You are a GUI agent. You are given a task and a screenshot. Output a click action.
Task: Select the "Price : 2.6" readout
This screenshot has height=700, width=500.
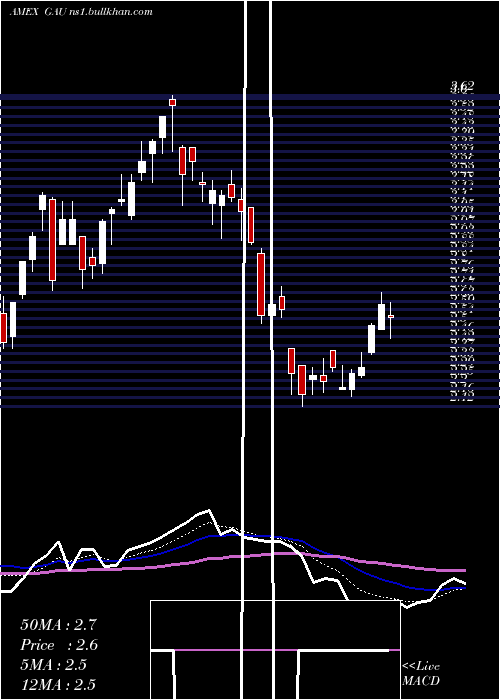[x=59, y=645]
